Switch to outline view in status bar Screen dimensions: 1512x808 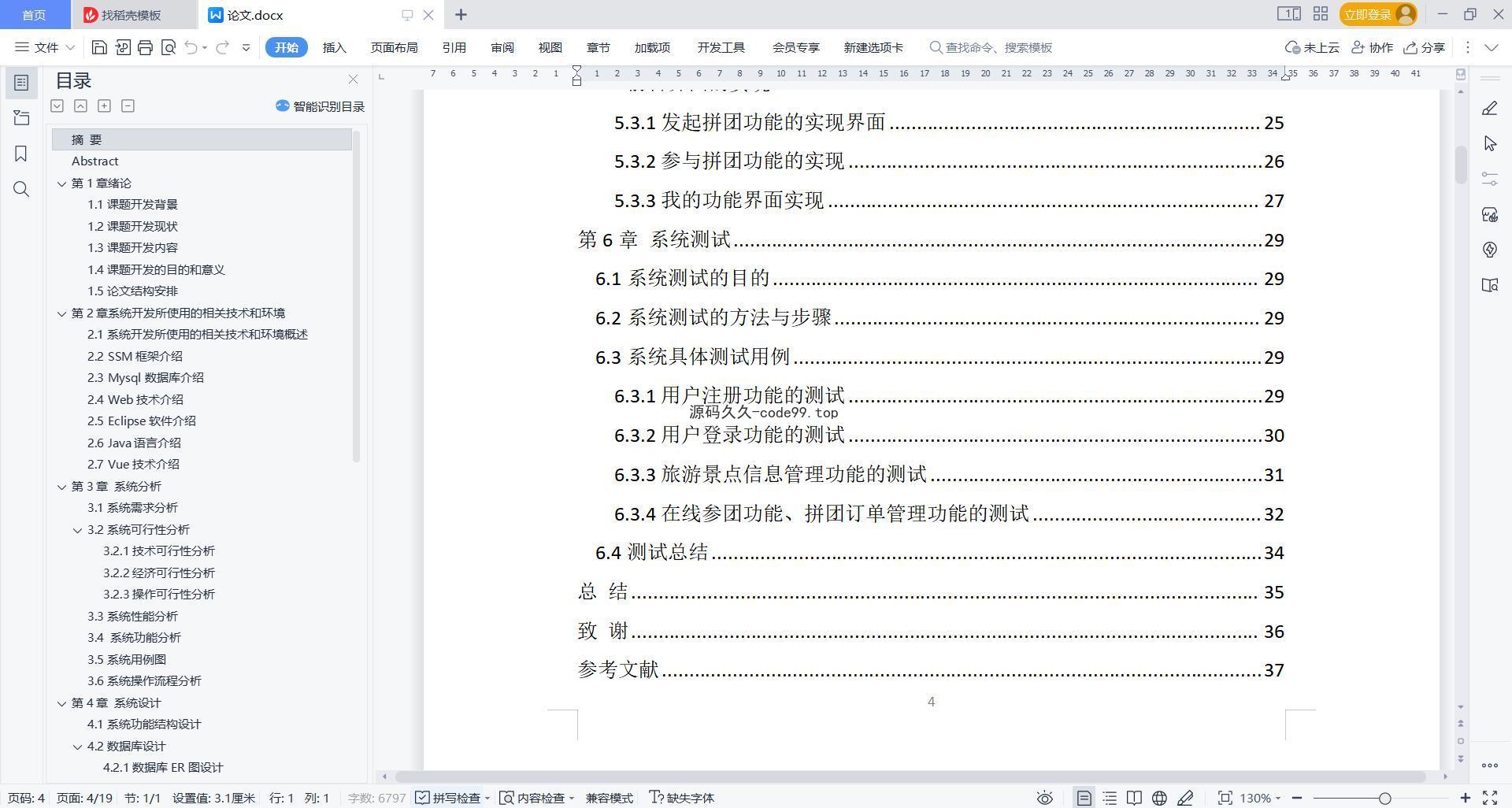click(x=1110, y=798)
